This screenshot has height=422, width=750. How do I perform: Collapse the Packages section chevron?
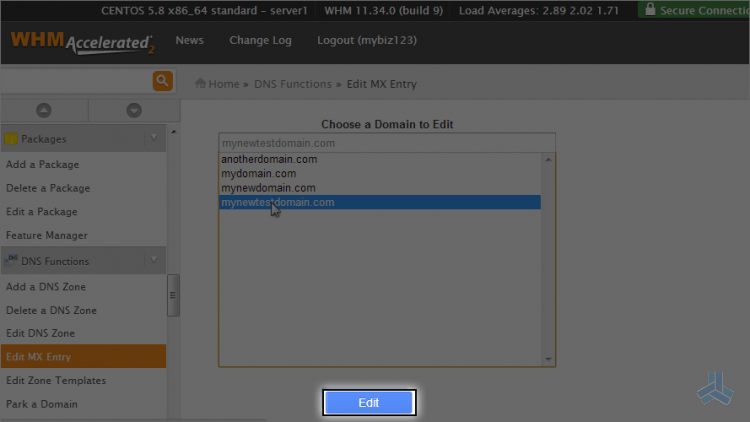[x=154, y=138]
